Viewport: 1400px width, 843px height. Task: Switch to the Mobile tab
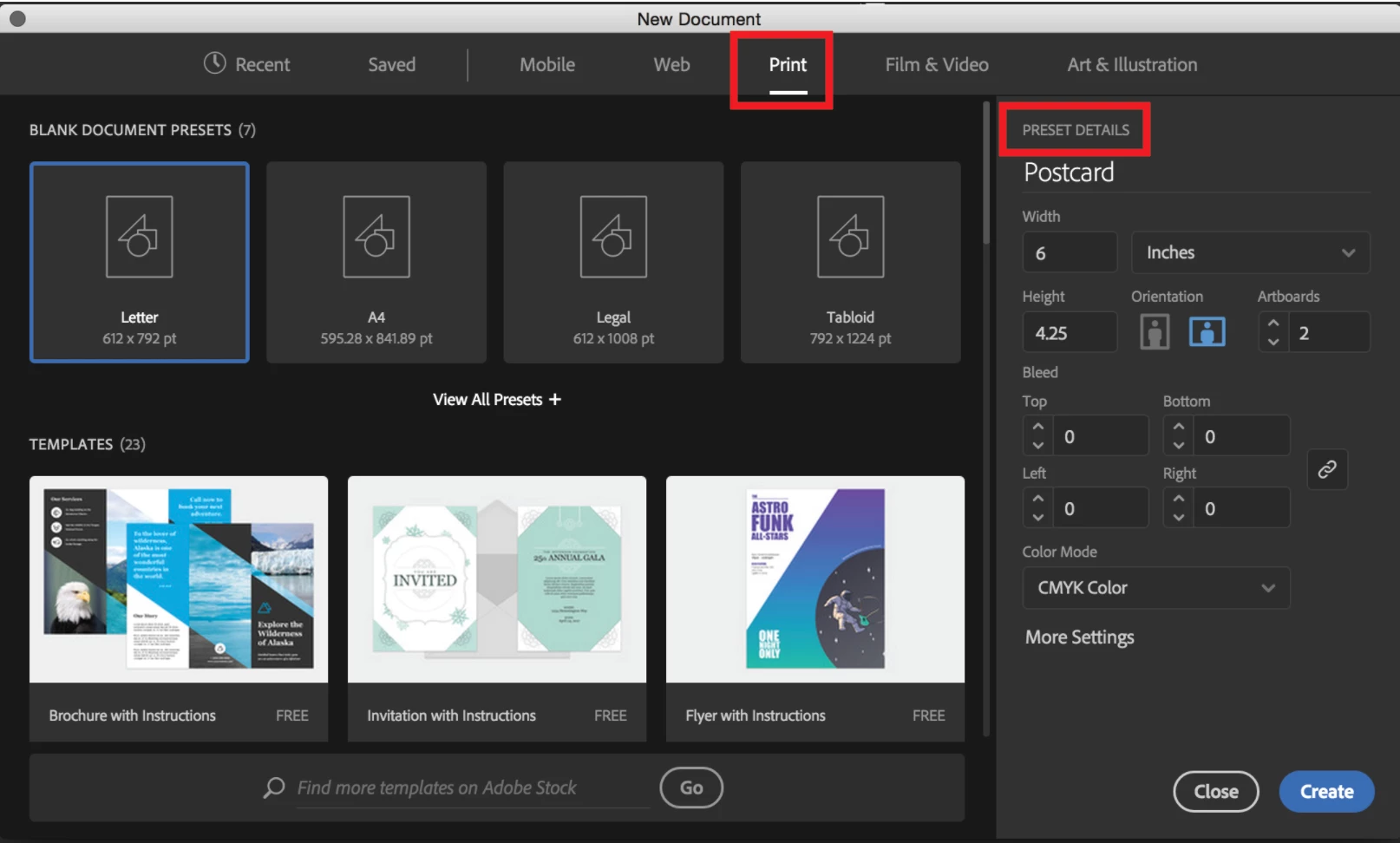[547, 64]
